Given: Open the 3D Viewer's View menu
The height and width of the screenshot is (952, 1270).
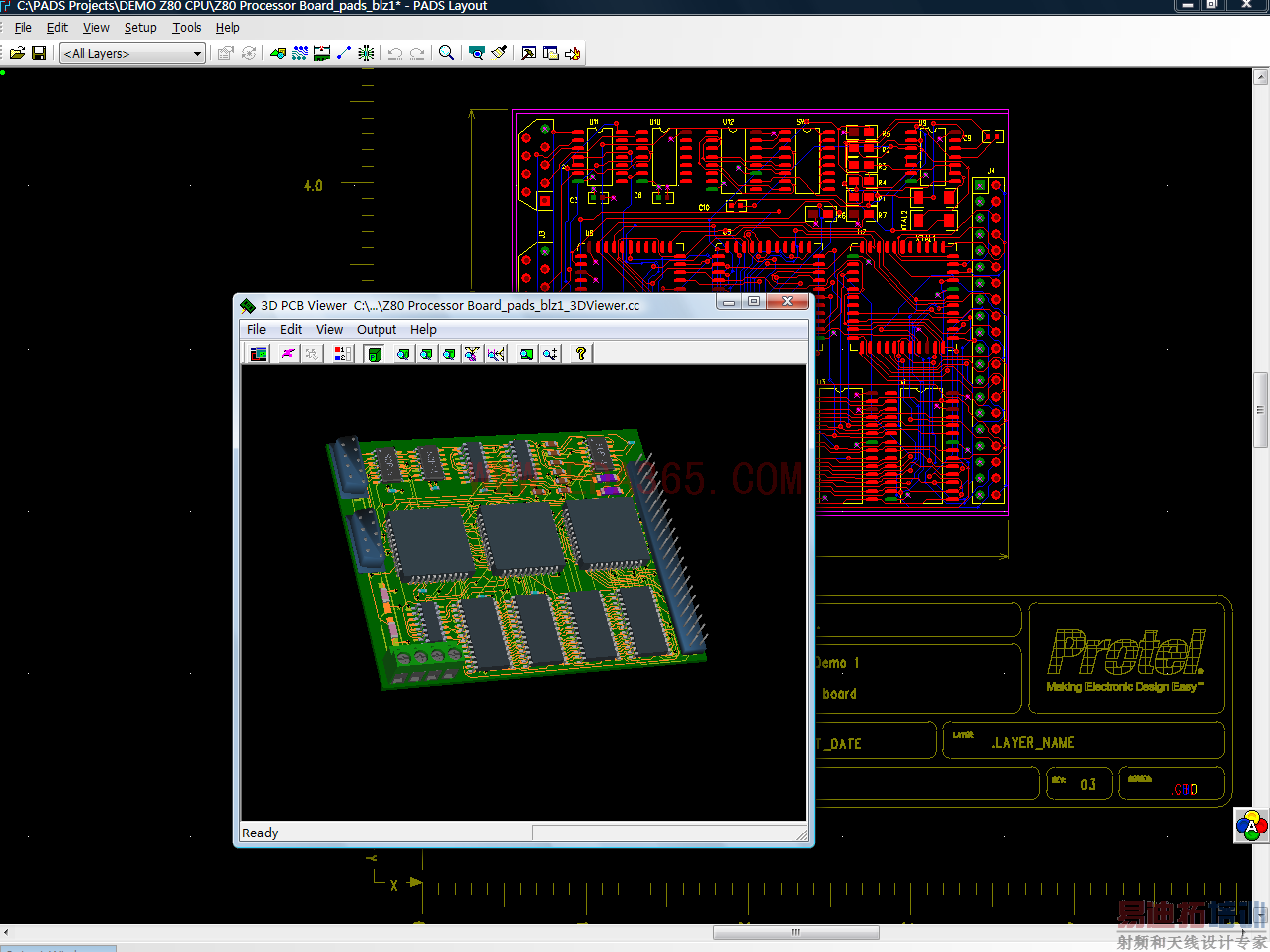Looking at the screenshot, I should coord(329,330).
